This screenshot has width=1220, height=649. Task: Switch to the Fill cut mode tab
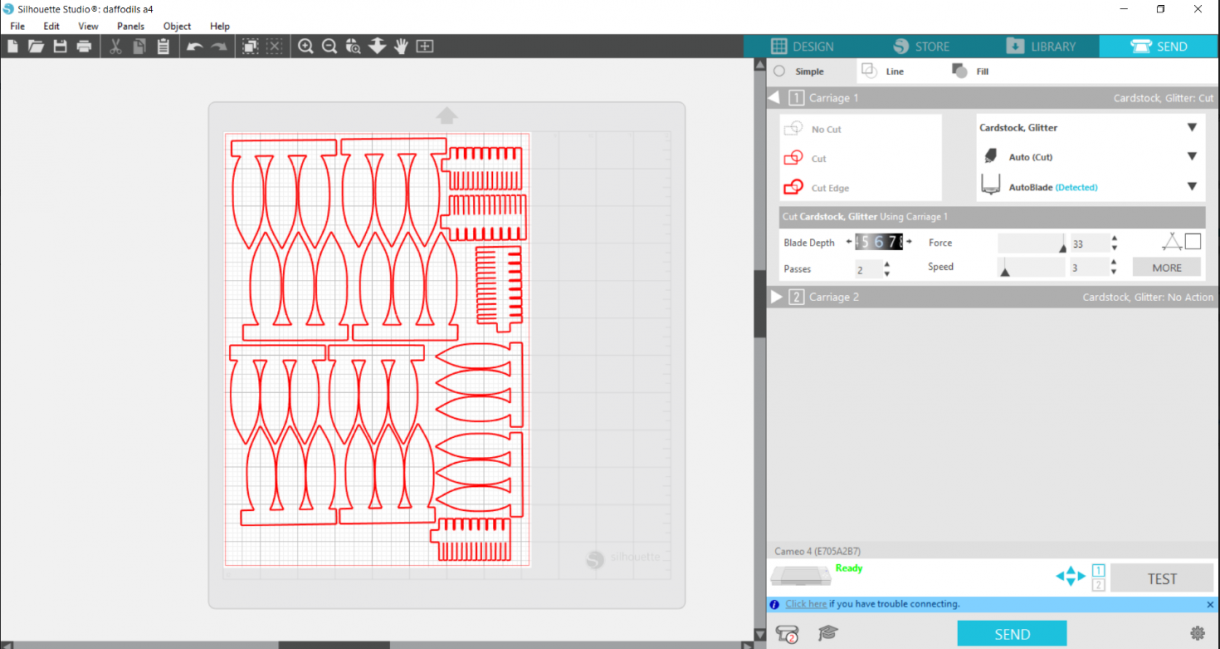tap(971, 71)
